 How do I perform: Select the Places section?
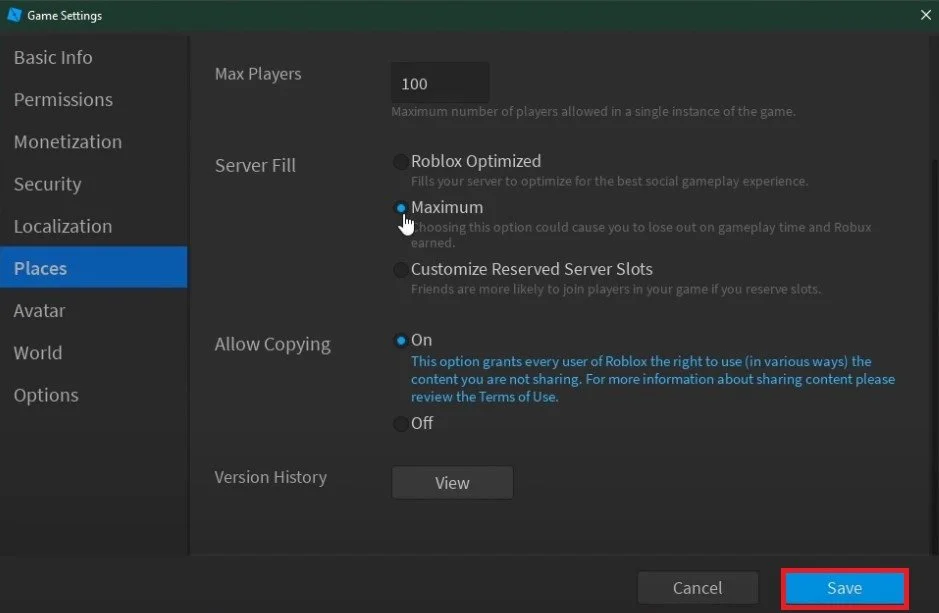[x=94, y=268]
